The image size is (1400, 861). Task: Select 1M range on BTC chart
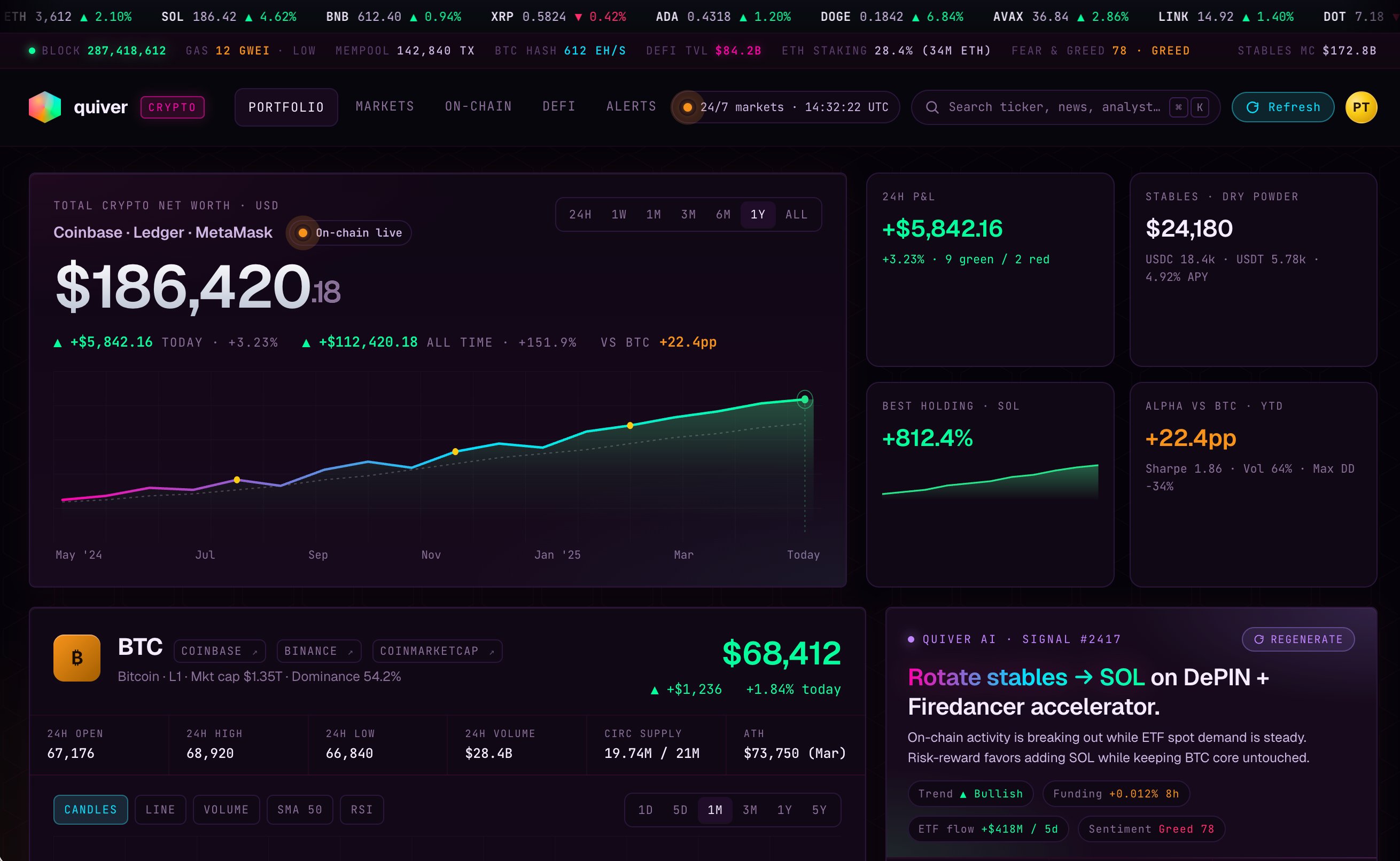[715, 810]
